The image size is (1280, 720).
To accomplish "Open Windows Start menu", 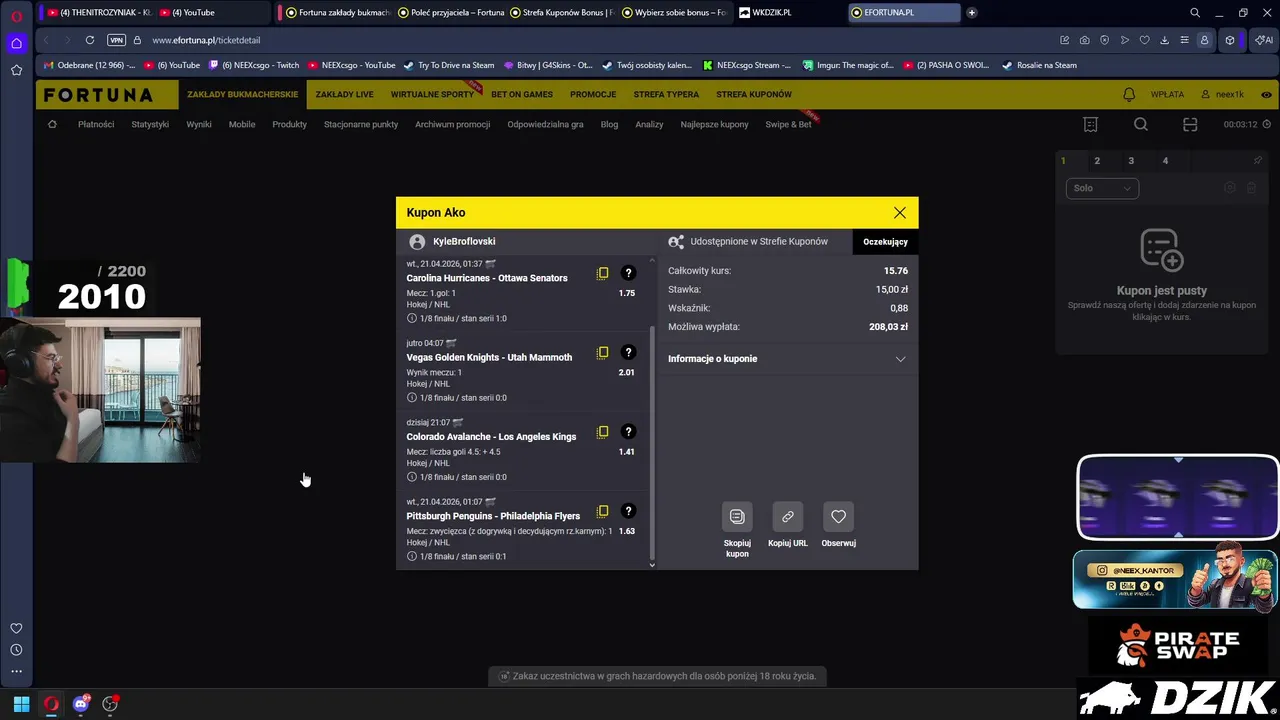I will click(21, 704).
